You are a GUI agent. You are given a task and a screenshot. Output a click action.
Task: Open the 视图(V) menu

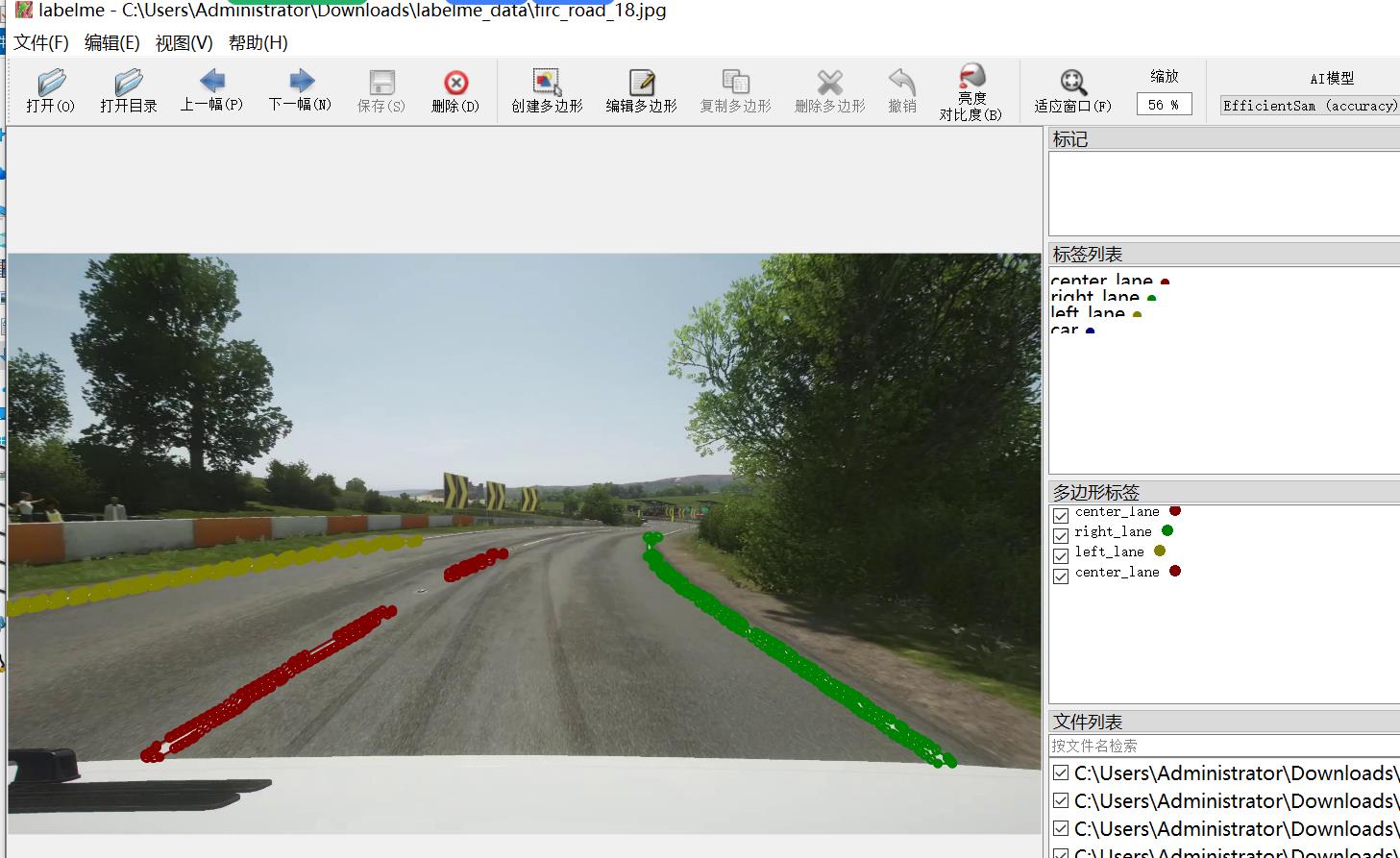click(184, 43)
